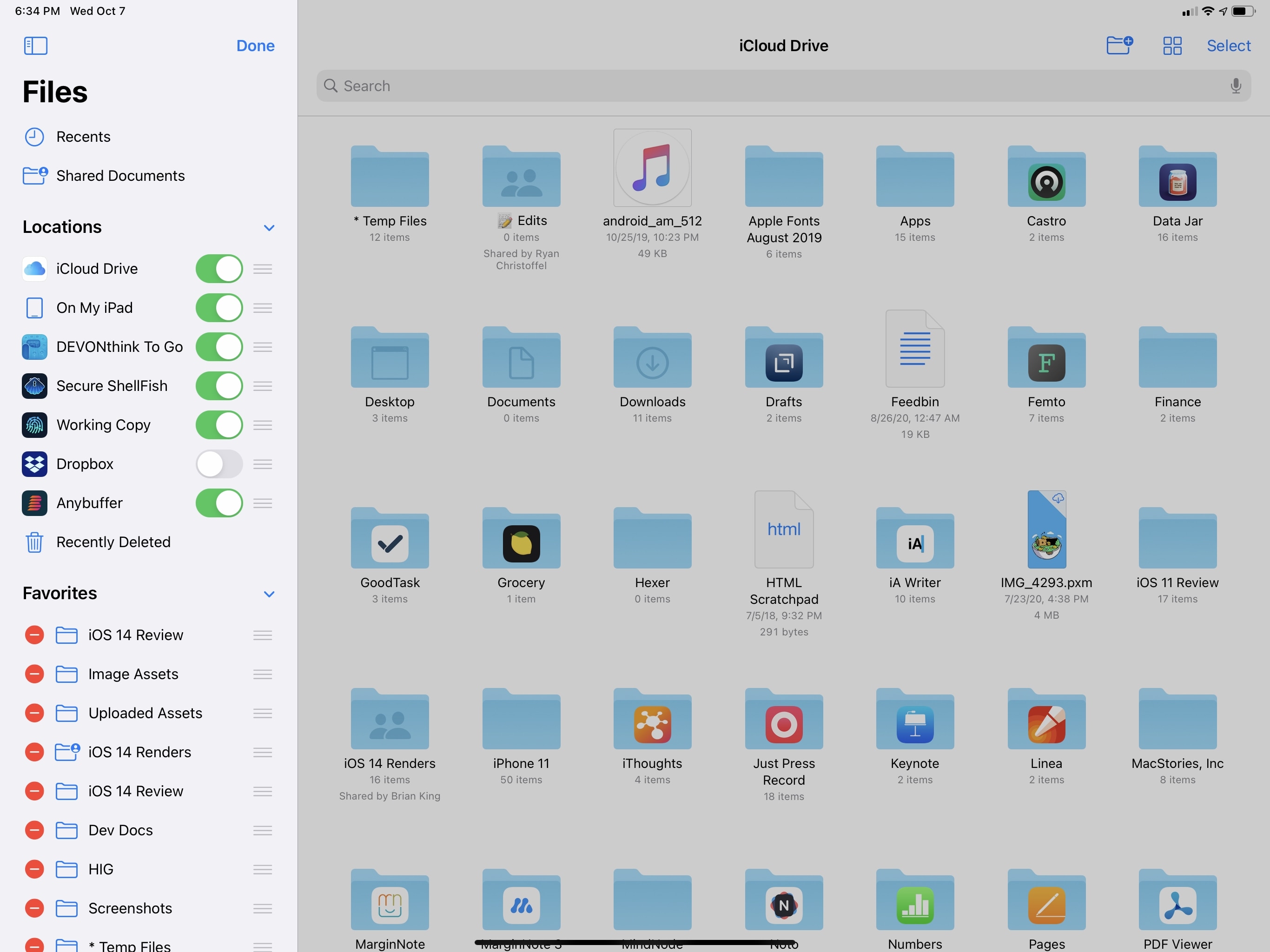The height and width of the screenshot is (952, 1270).
Task: Open the GoodTask folder
Action: [x=390, y=538]
